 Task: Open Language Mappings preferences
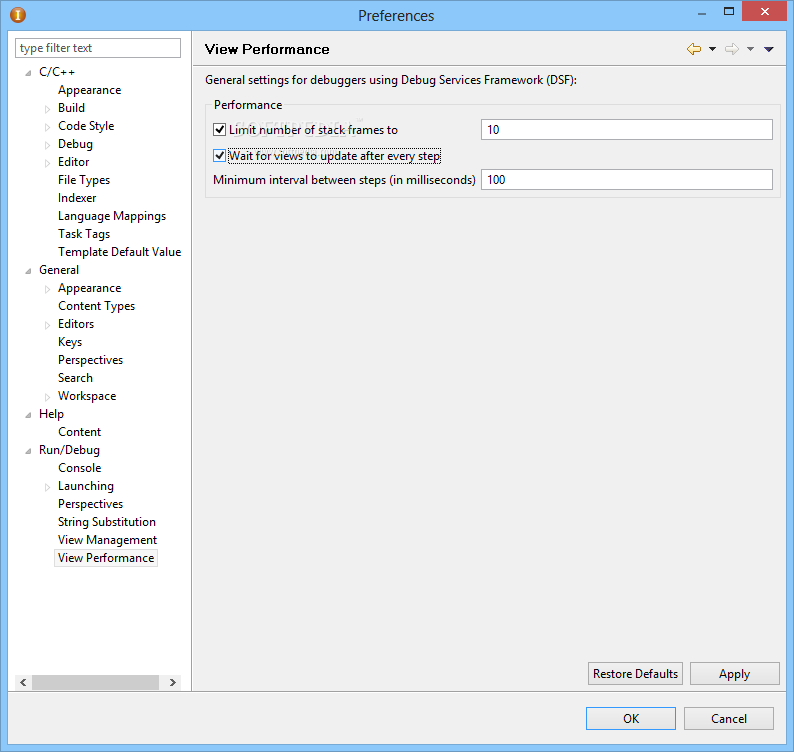112,216
